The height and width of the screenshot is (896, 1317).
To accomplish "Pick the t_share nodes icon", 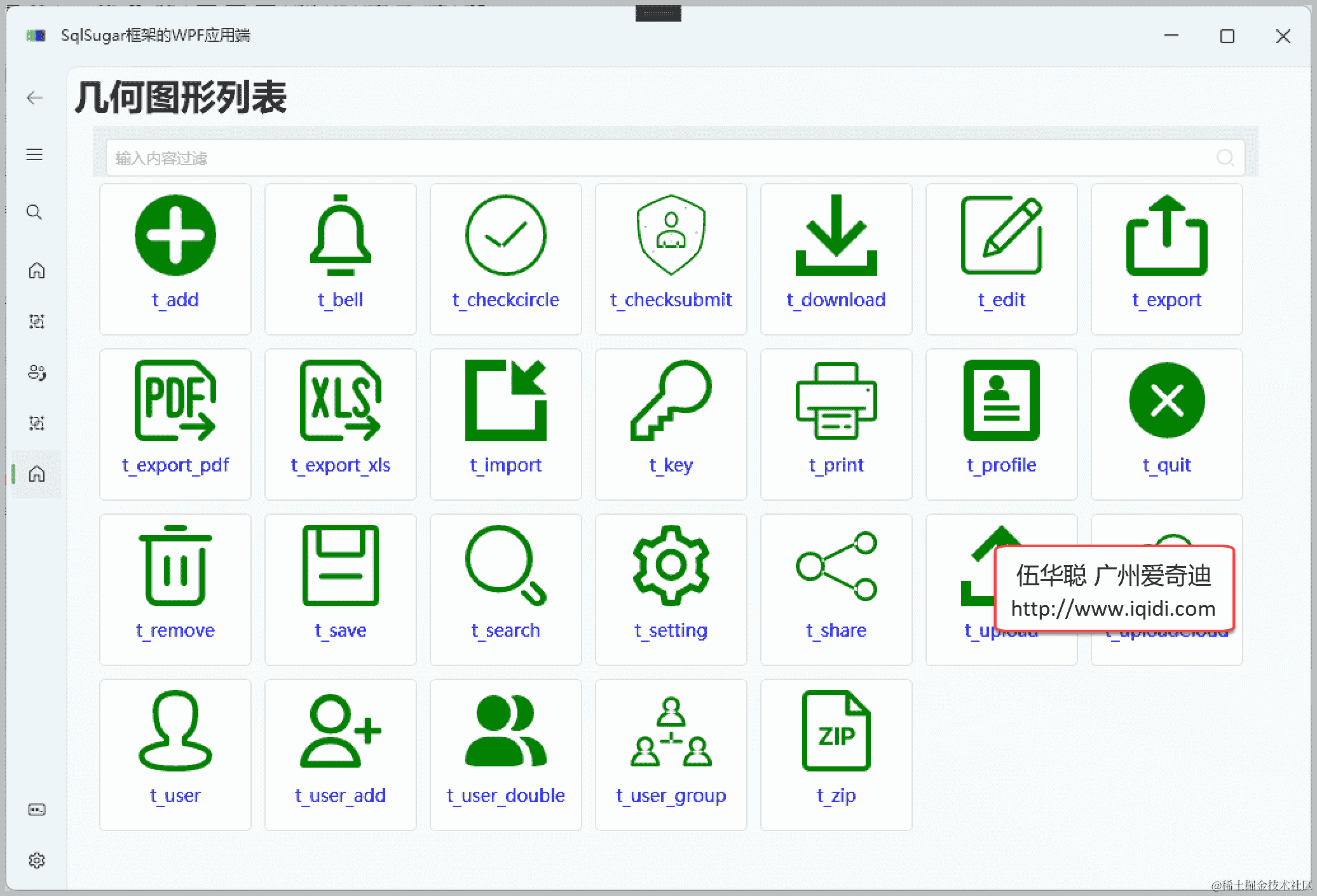I will click(836, 566).
